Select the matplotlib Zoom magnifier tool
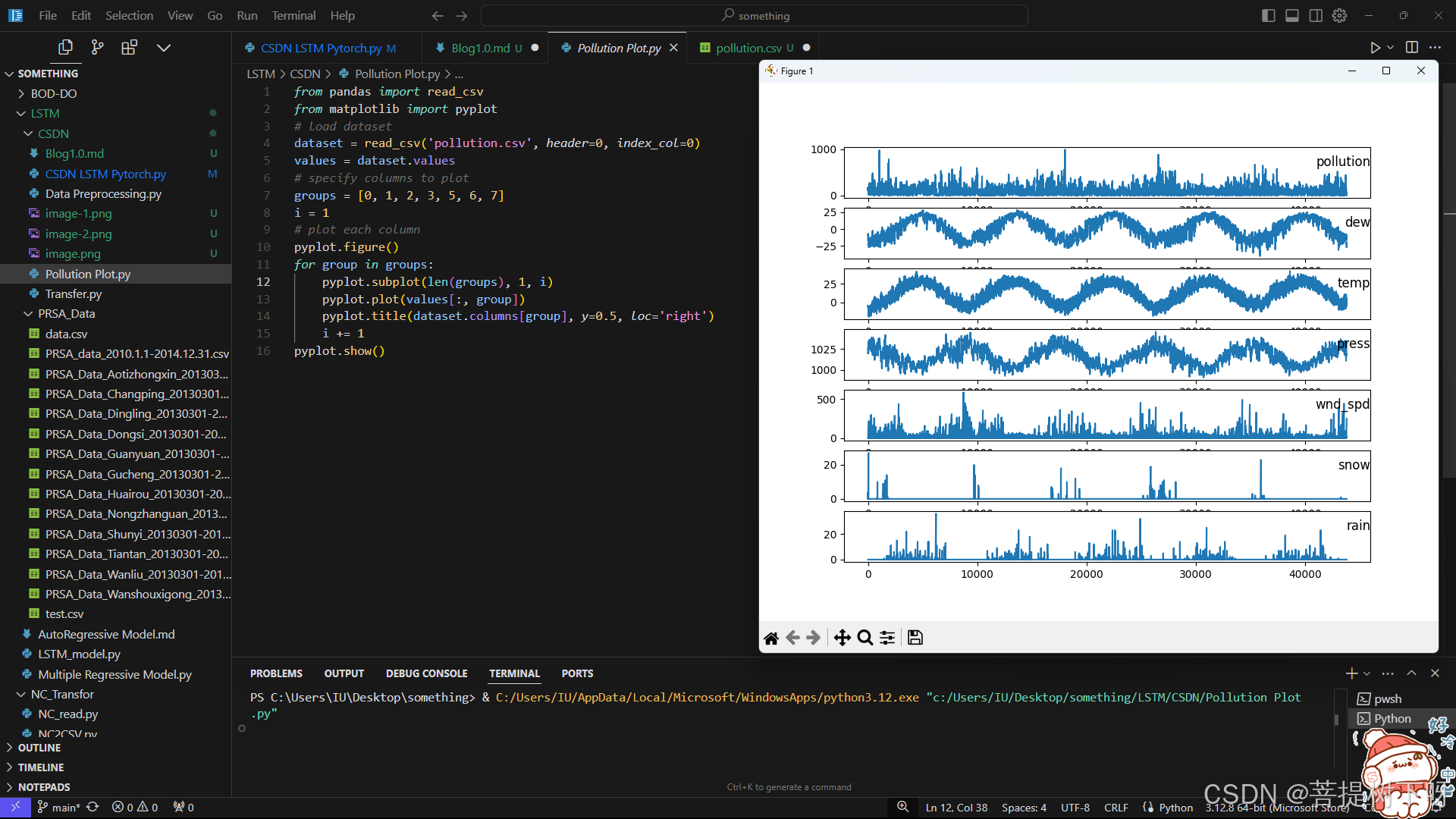 click(864, 638)
